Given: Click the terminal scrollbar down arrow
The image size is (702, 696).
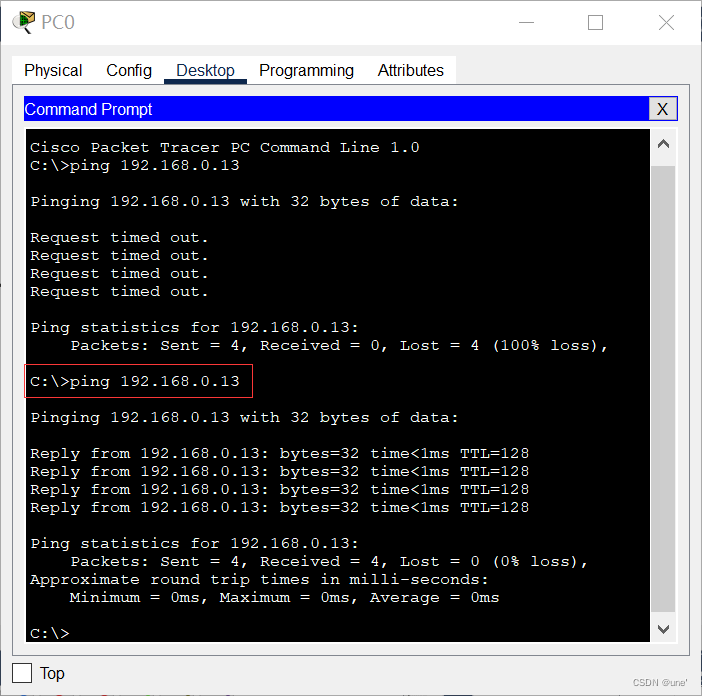Looking at the screenshot, I should (663, 629).
